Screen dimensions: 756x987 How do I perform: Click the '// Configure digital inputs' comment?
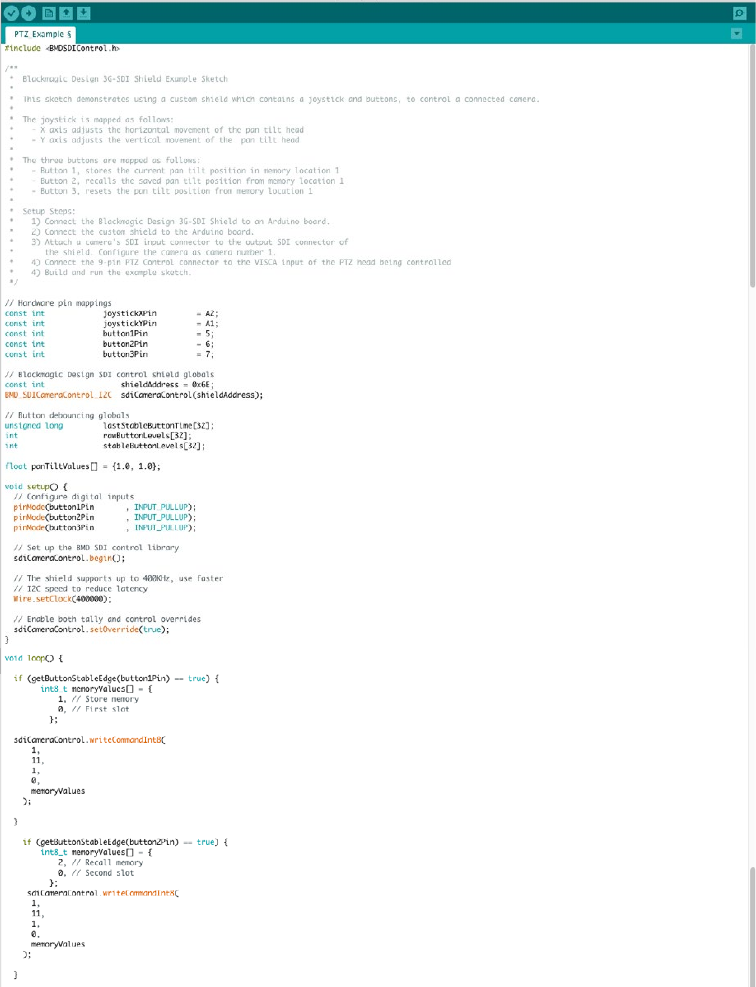point(74,497)
